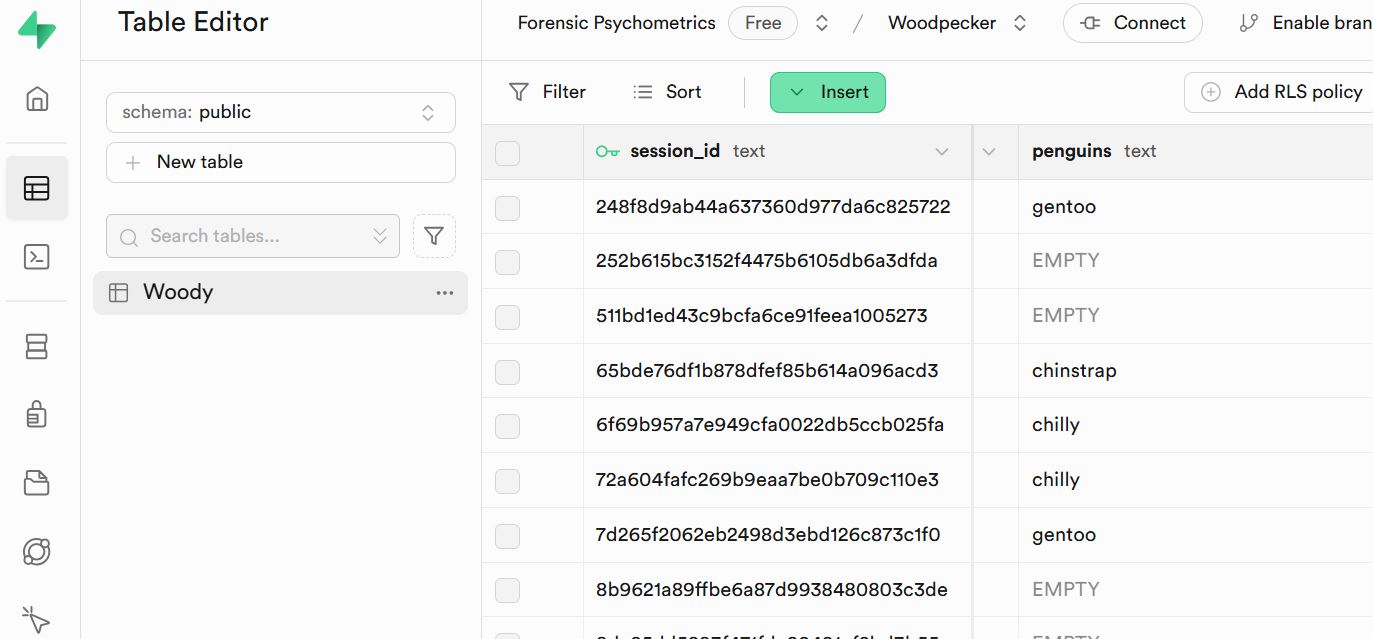Viewport: 1373px width, 639px height.
Task: Select the chinstrap row checkbox
Action: 508,371
